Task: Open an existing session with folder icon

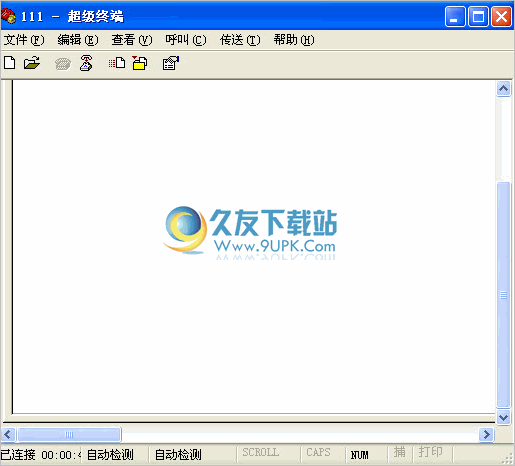Action: [x=32, y=63]
